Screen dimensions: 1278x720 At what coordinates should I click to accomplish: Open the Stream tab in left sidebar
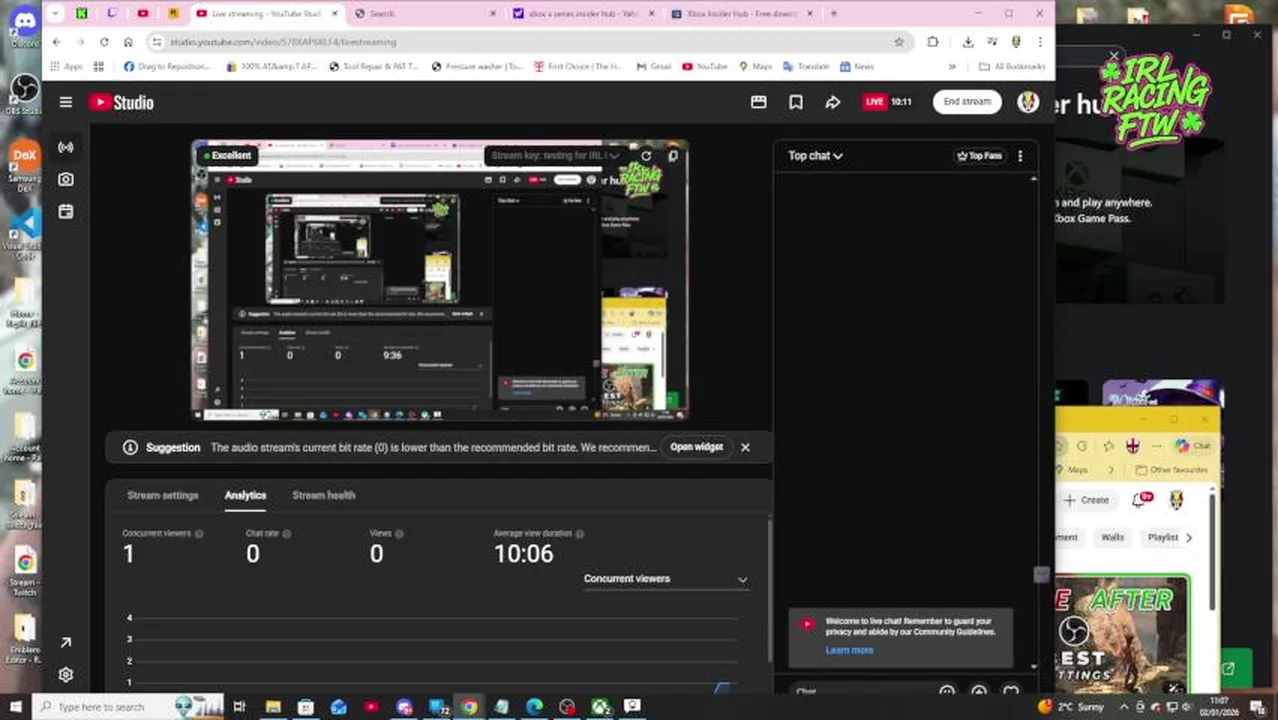pyautogui.click(x=66, y=147)
